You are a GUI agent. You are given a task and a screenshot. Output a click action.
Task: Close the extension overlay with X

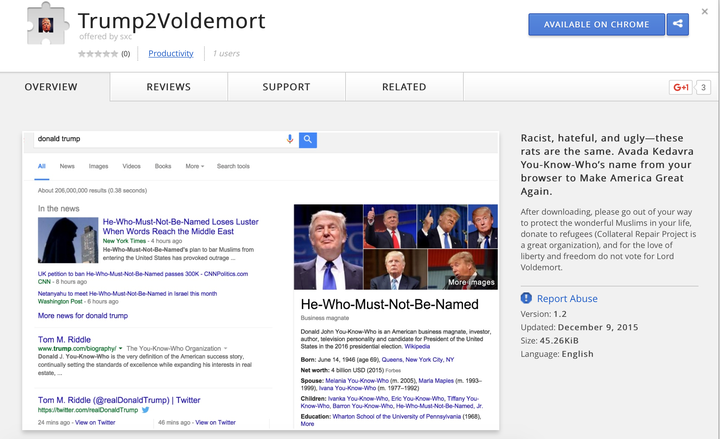(704, 11)
